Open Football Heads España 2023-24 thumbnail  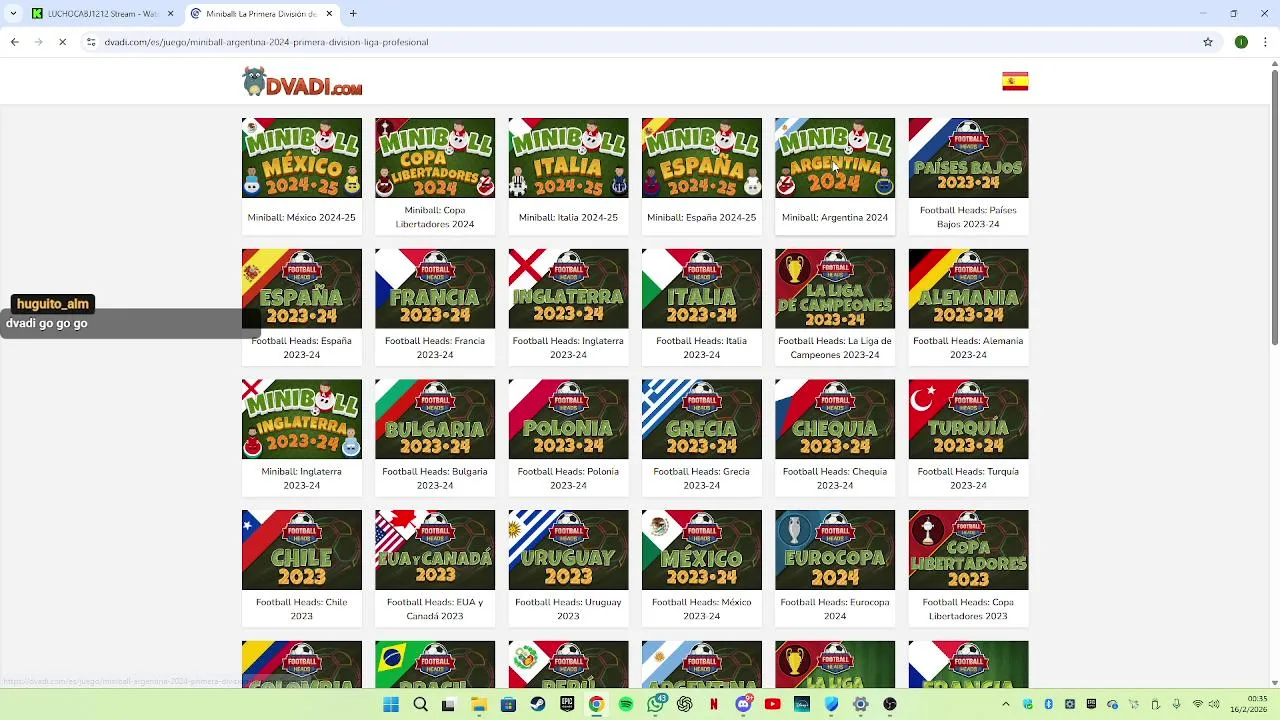[302, 289]
